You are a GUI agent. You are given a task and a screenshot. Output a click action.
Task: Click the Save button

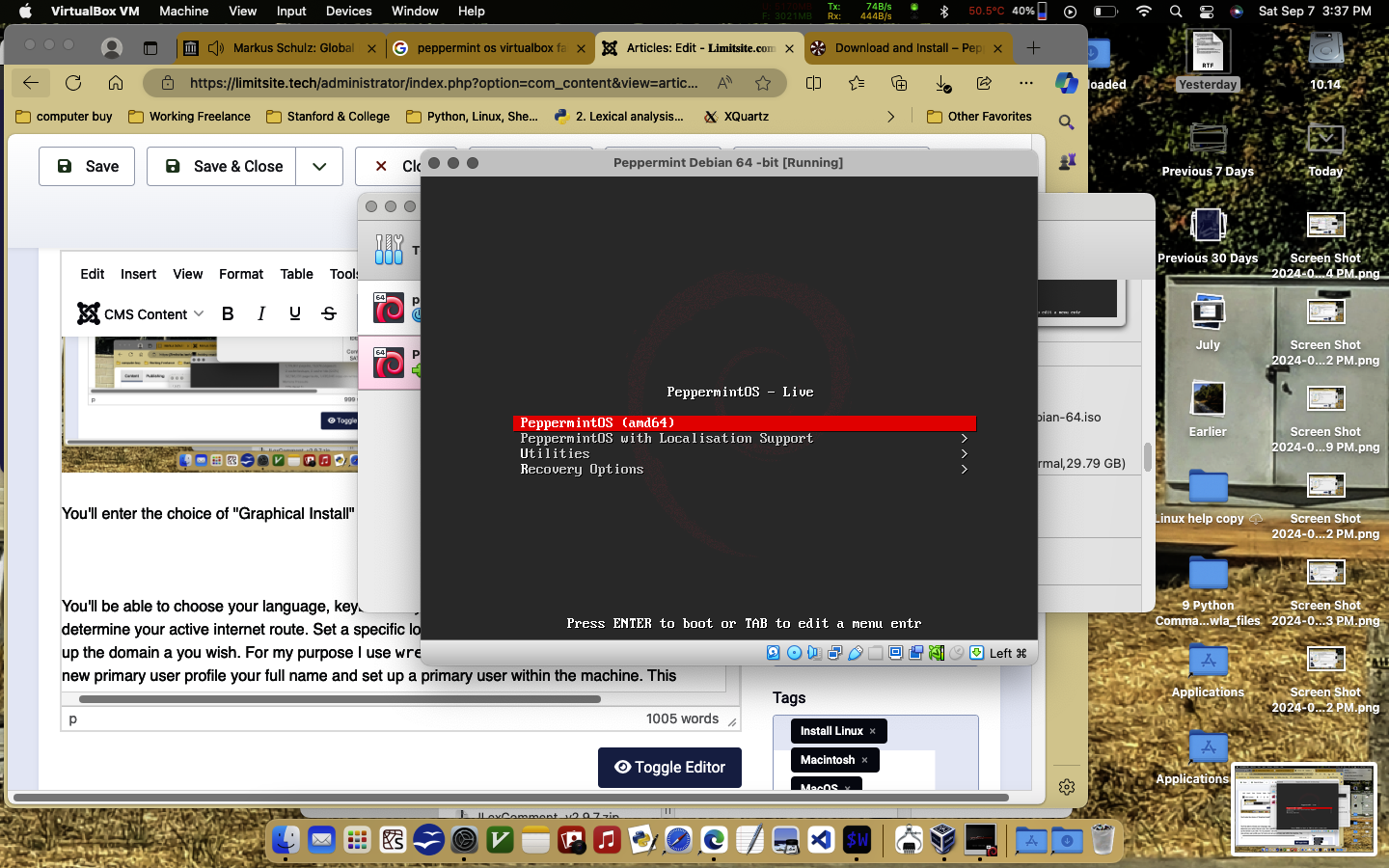(87, 167)
